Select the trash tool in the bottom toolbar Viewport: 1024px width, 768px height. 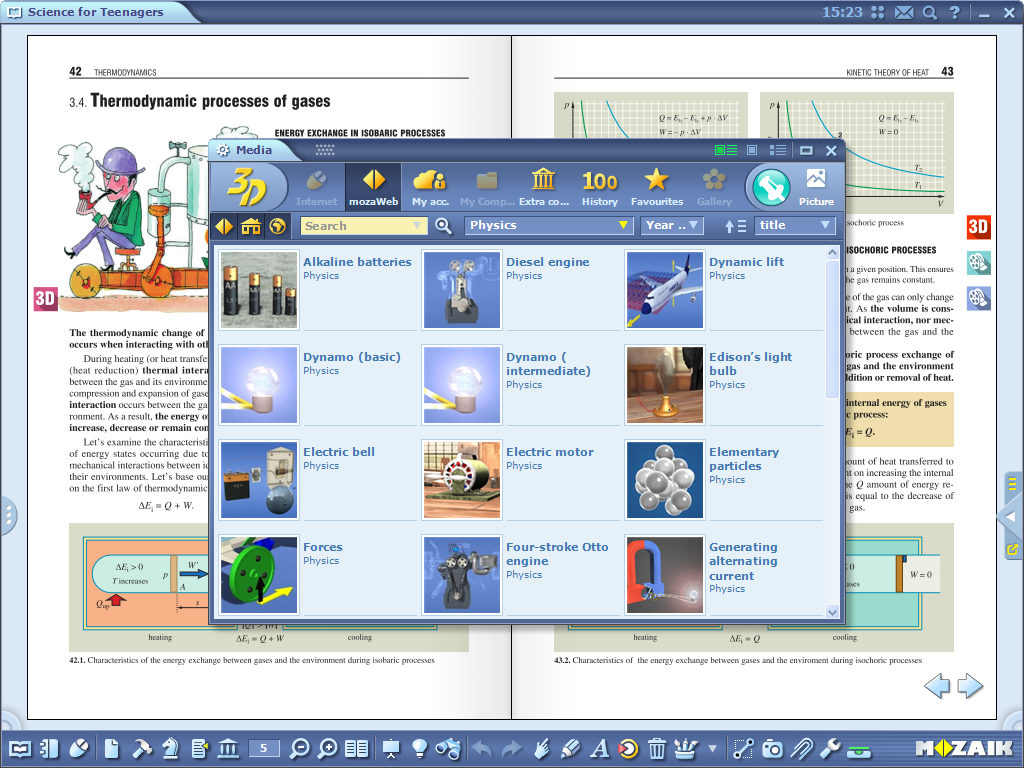[655, 748]
